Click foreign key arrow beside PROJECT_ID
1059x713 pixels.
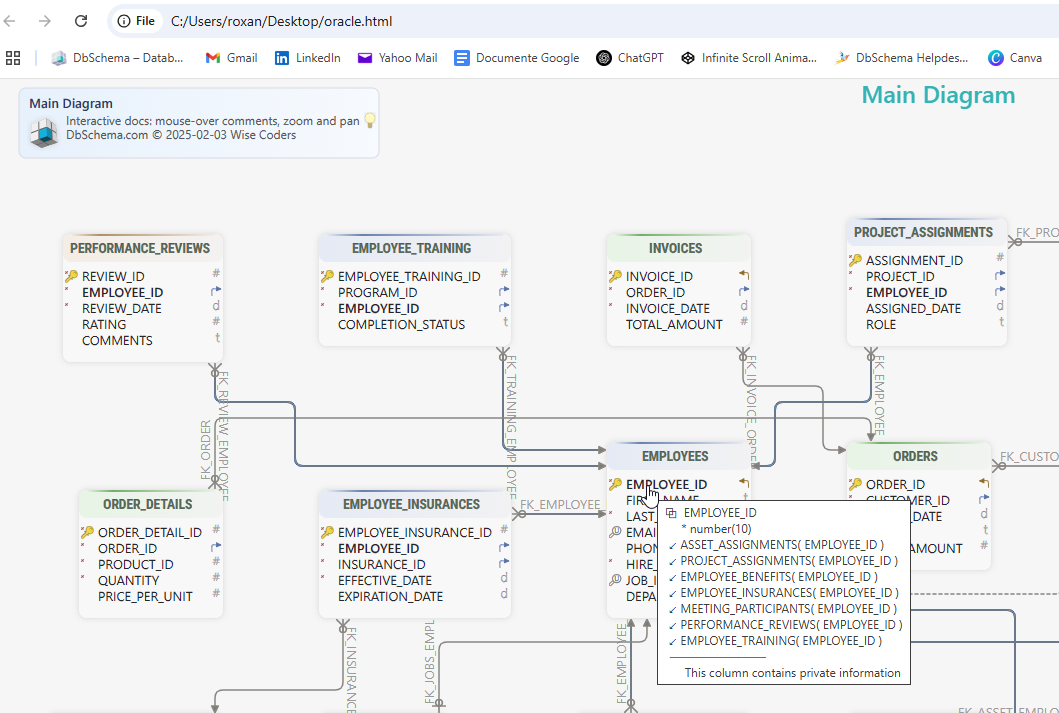[x=1000, y=275]
